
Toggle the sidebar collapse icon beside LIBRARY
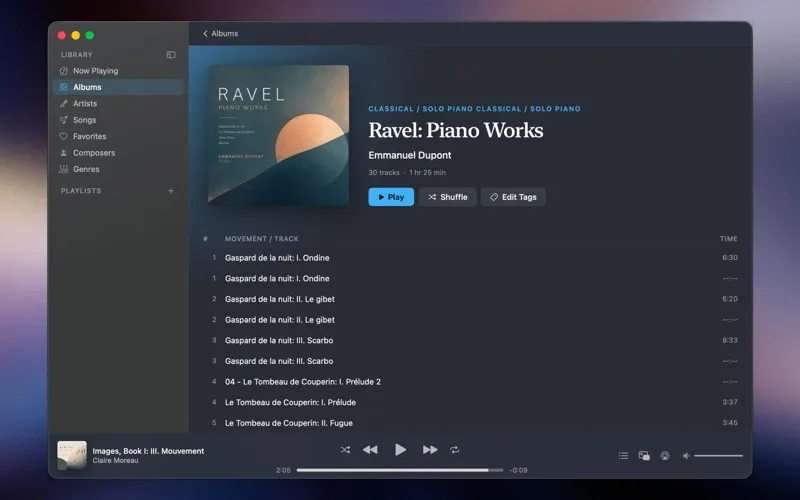tap(171, 55)
